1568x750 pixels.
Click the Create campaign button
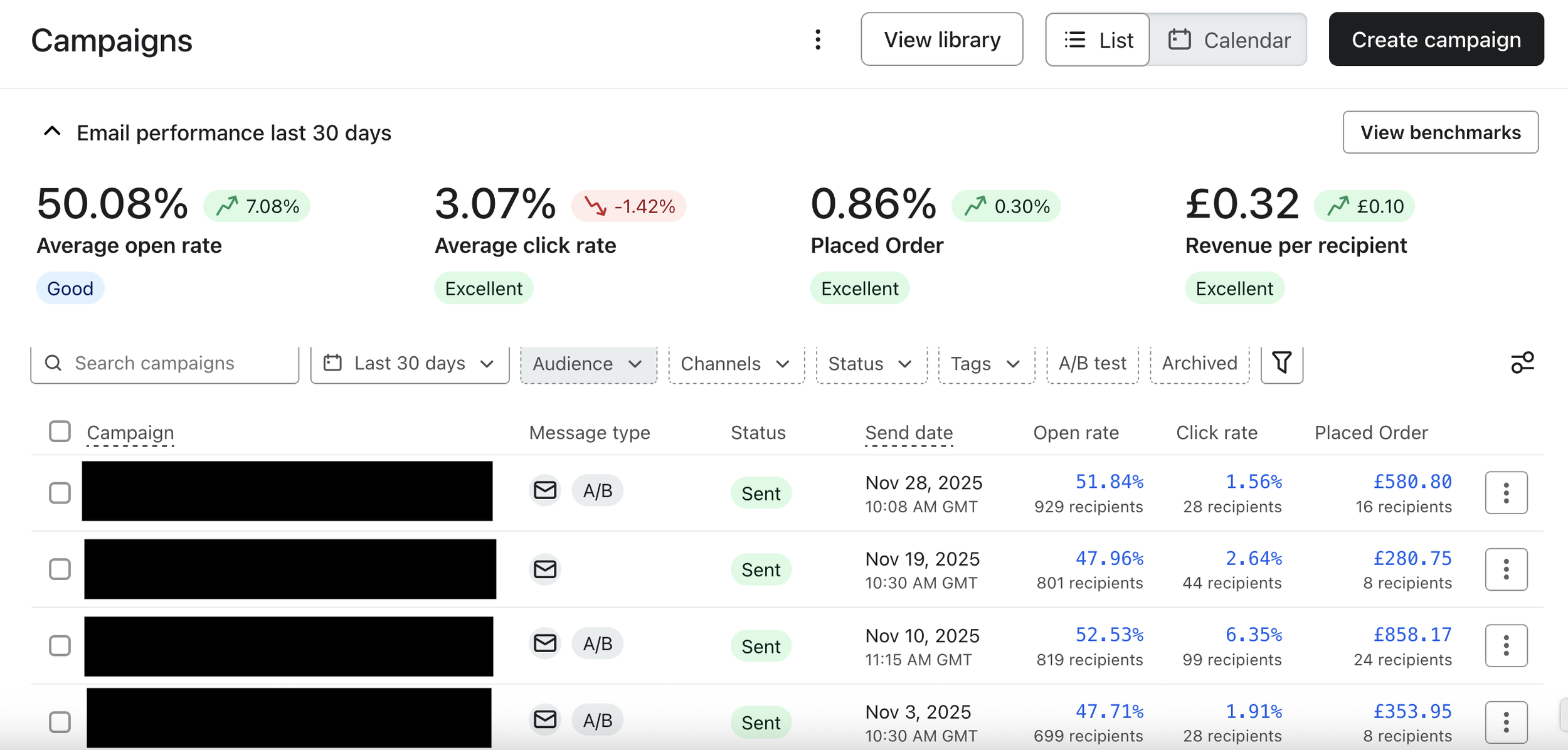[x=1436, y=40]
